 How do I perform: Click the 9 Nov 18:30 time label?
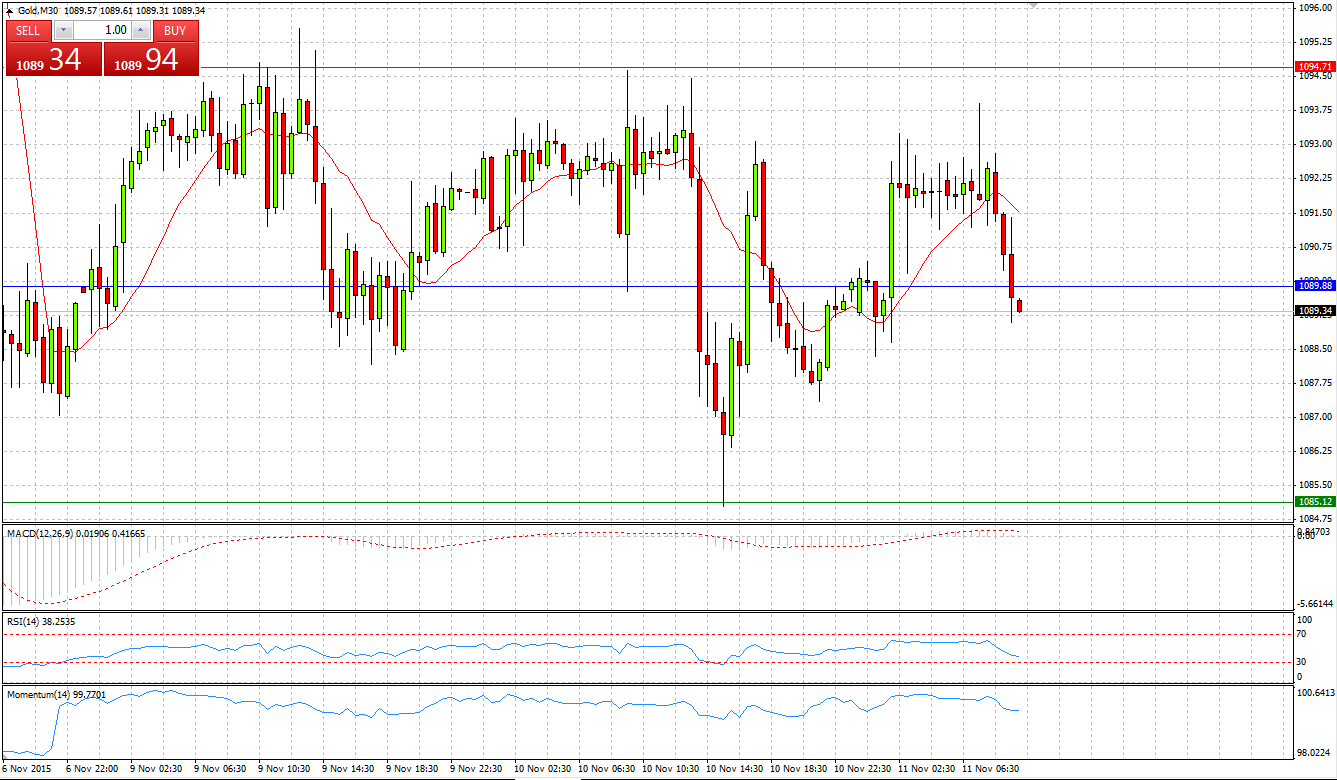(x=412, y=769)
